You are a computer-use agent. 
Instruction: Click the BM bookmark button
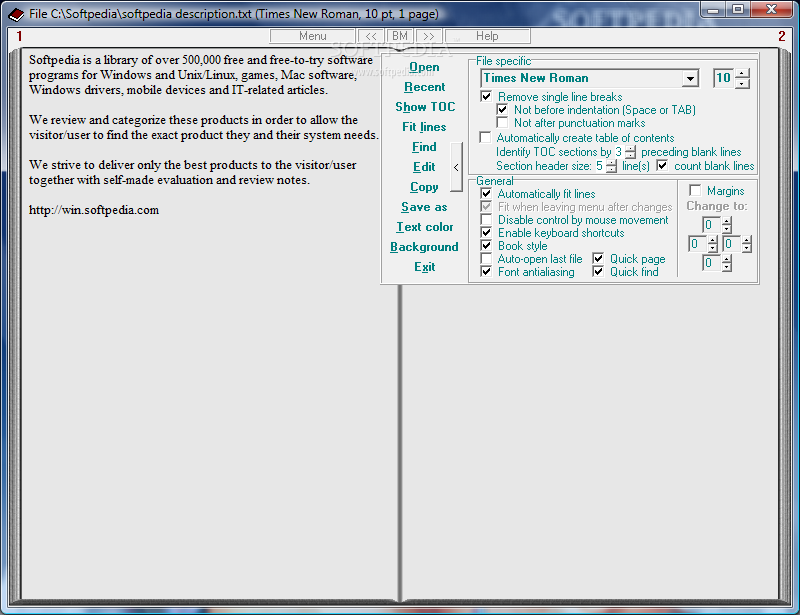coord(400,36)
